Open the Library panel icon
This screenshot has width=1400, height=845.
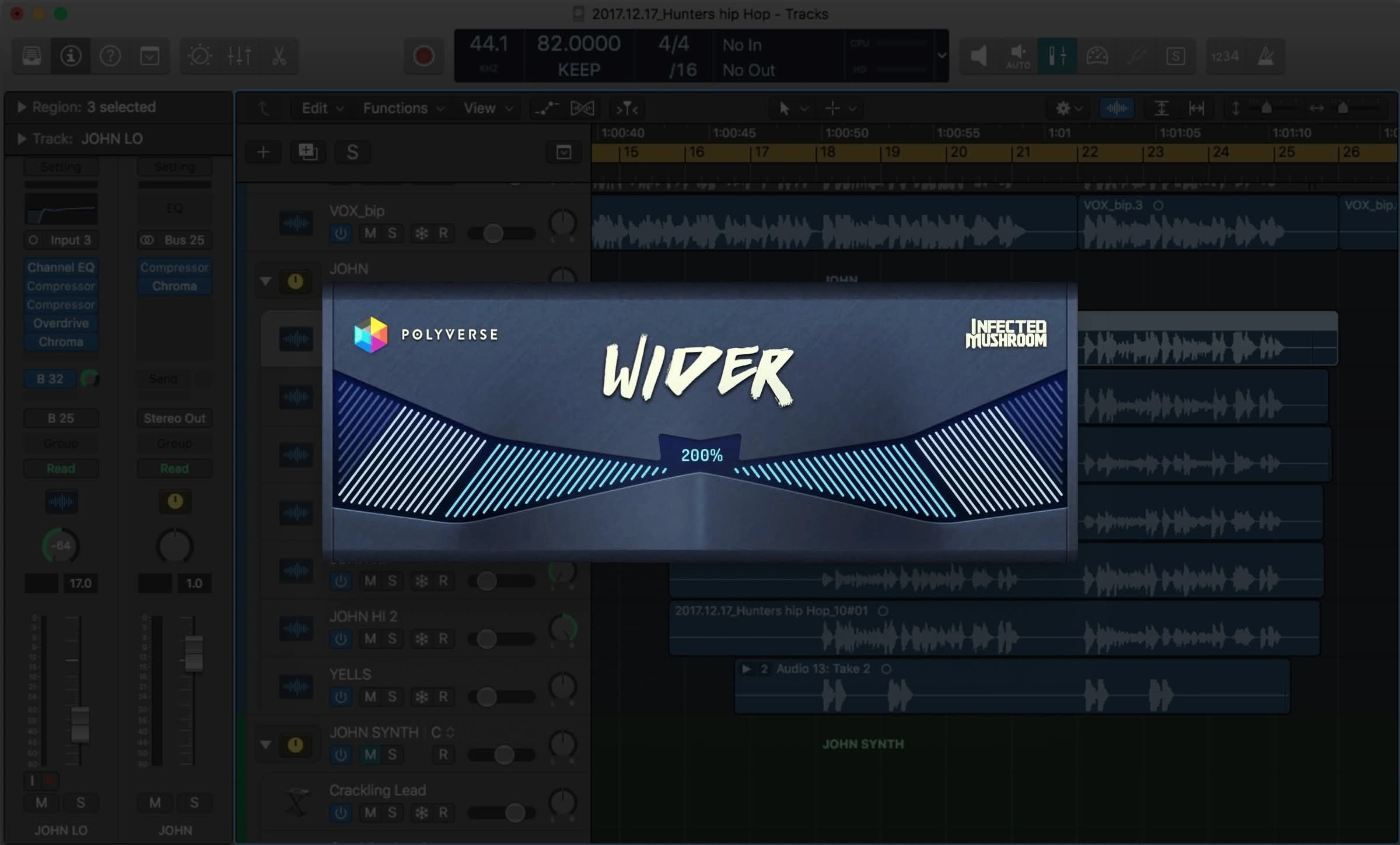[x=32, y=56]
